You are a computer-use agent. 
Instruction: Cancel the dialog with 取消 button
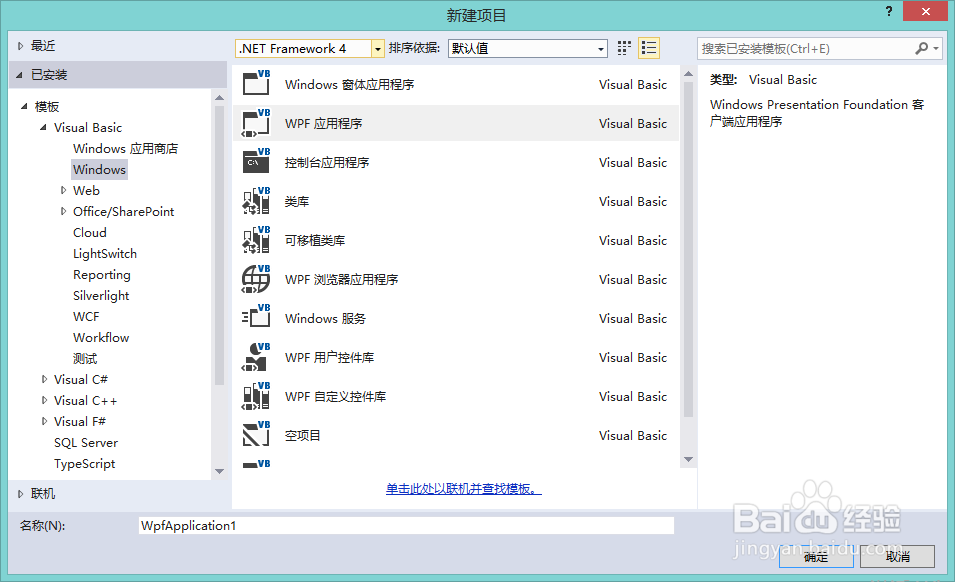897,556
